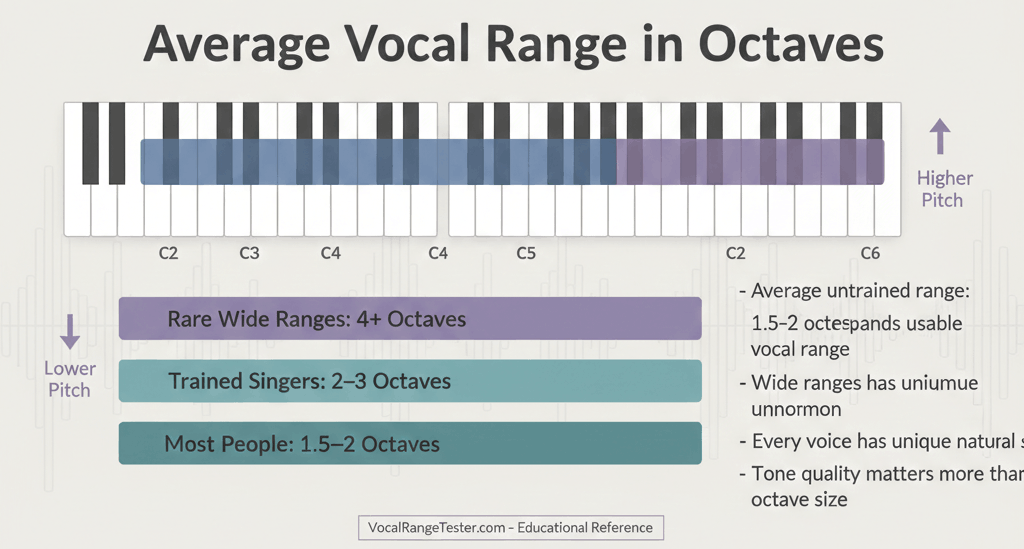Click the blue range overlay on the keyboard
The width and height of the screenshot is (1024, 549).
tap(378, 162)
